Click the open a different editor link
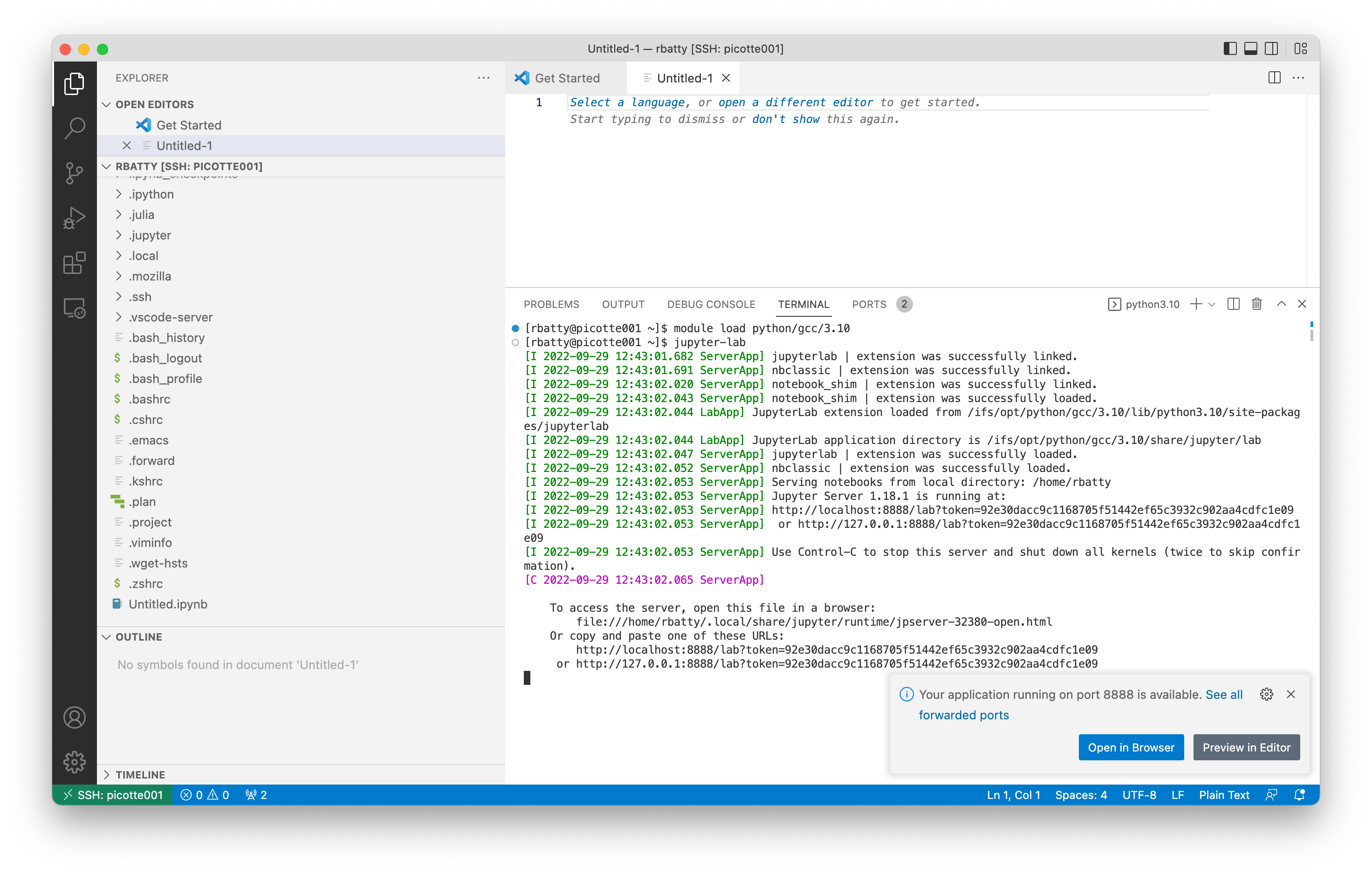Screen dimensions: 1372x874 click(796, 102)
